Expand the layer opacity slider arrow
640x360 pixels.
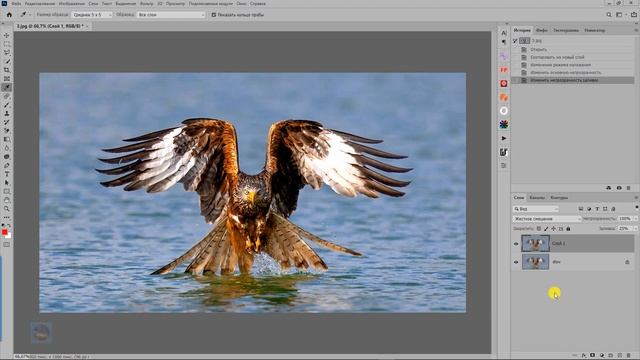point(636,219)
